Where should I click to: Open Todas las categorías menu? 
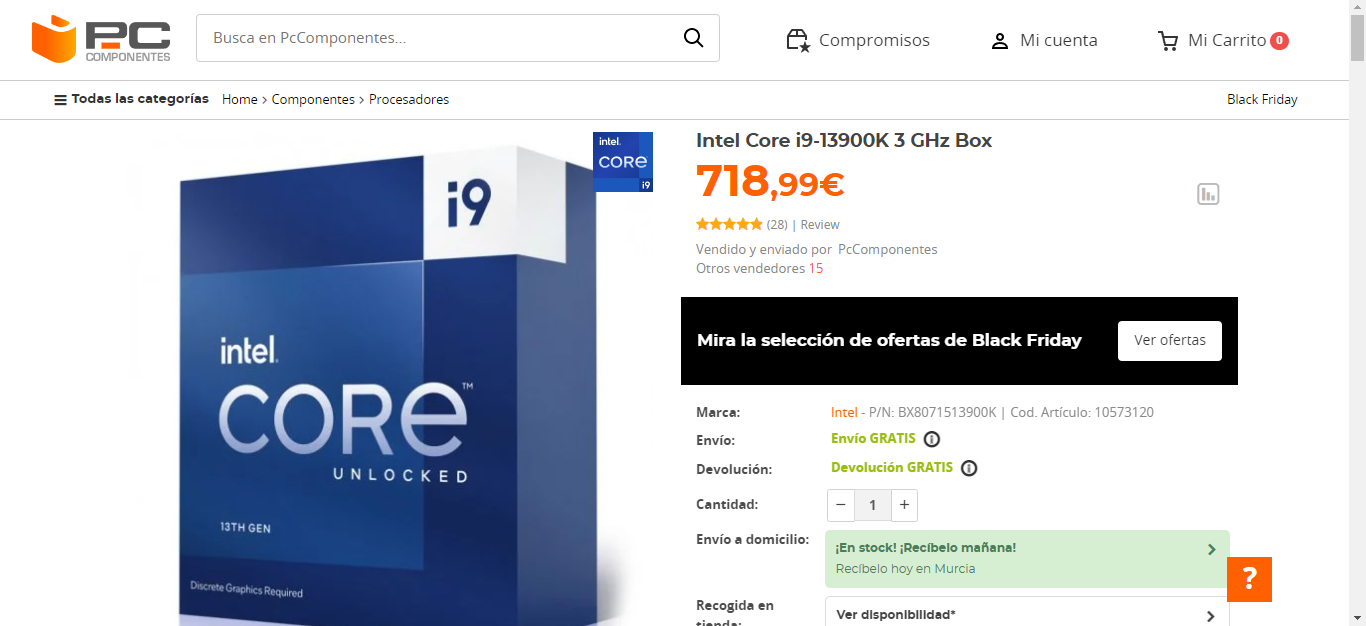coord(131,99)
